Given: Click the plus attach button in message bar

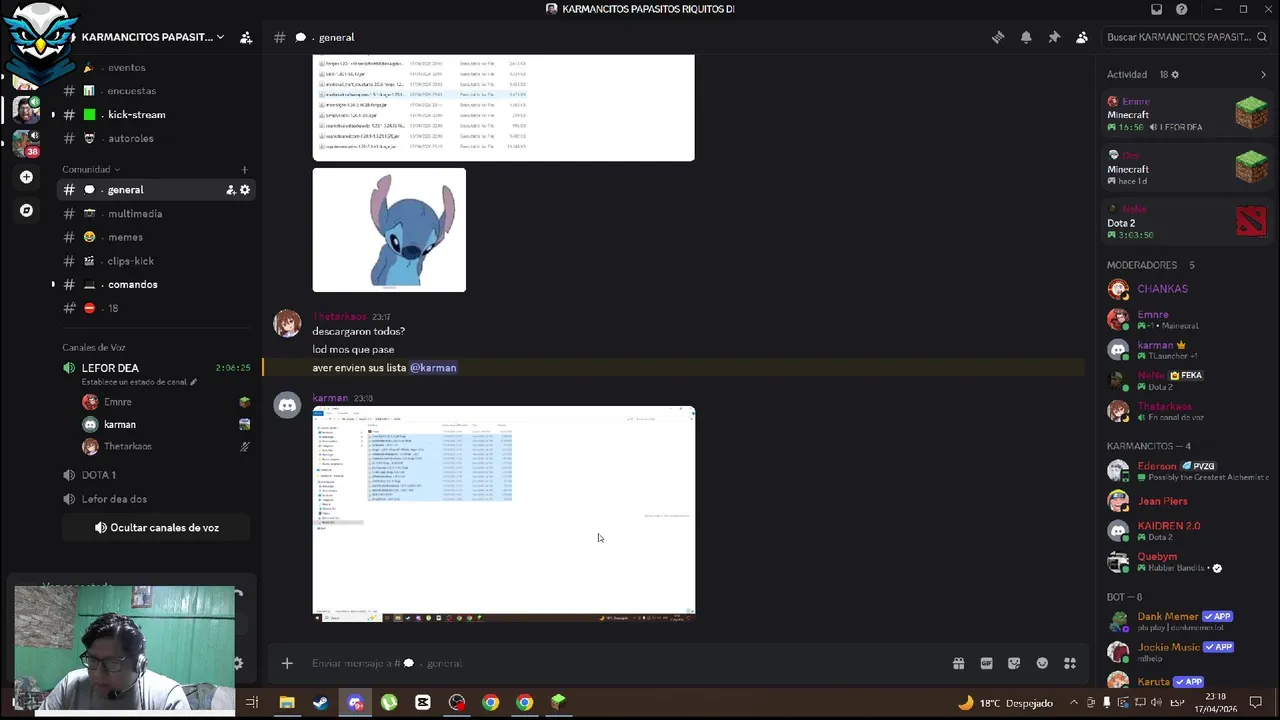Looking at the screenshot, I should (x=287, y=663).
